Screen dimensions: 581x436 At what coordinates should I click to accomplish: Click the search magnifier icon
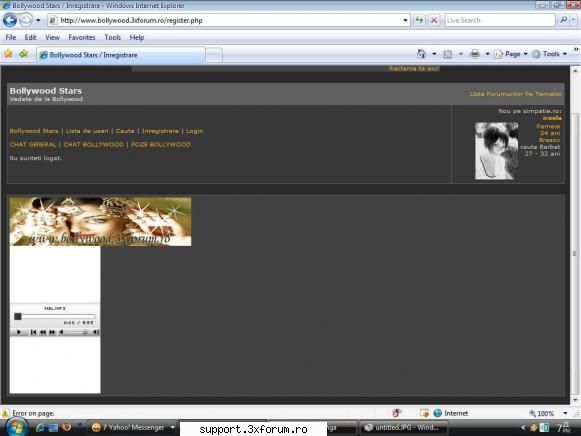coord(564,20)
